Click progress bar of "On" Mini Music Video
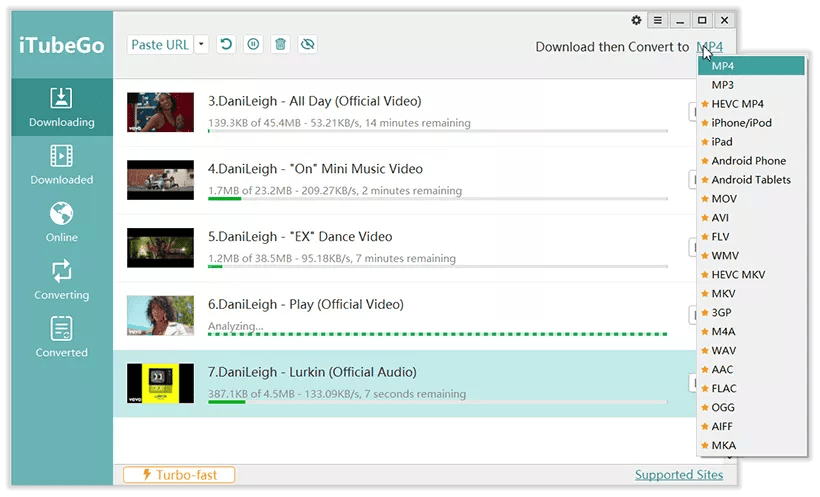The width and height of the screenshot is (820, 497). pos(438,199)
